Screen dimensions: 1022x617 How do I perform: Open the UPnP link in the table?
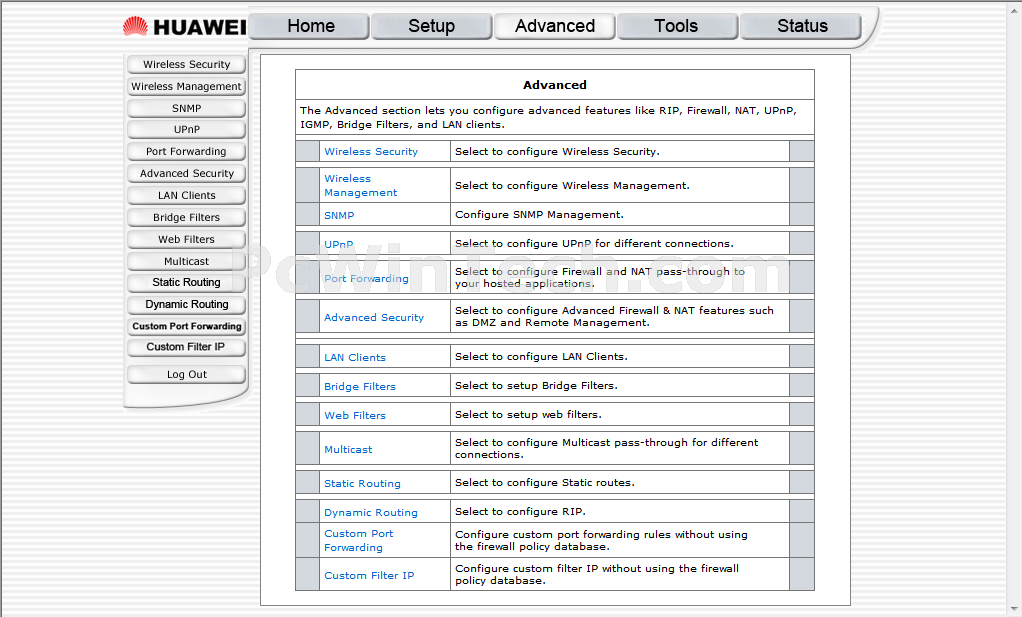point(338,244)
